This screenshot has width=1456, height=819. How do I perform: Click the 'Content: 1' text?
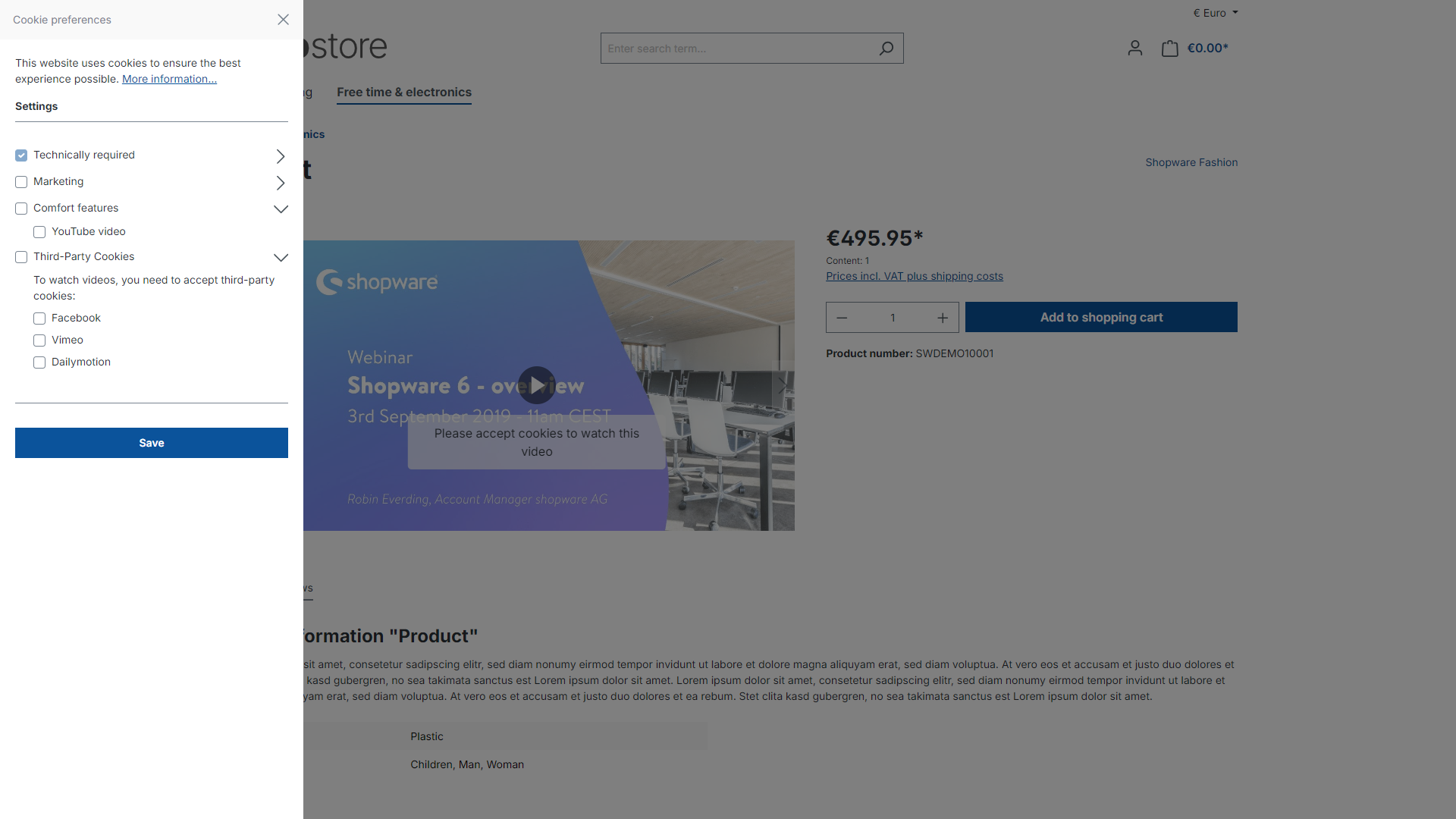(x=847, y=261)
